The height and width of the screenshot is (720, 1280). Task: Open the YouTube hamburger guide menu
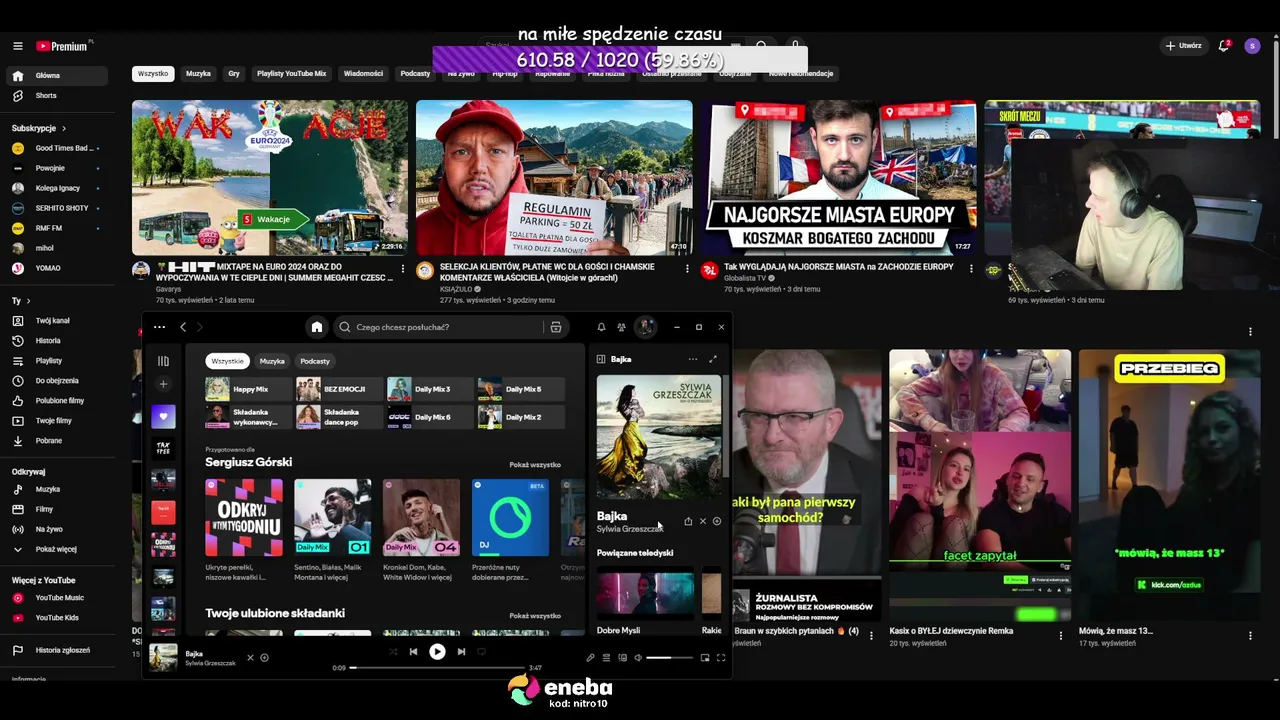17,46
